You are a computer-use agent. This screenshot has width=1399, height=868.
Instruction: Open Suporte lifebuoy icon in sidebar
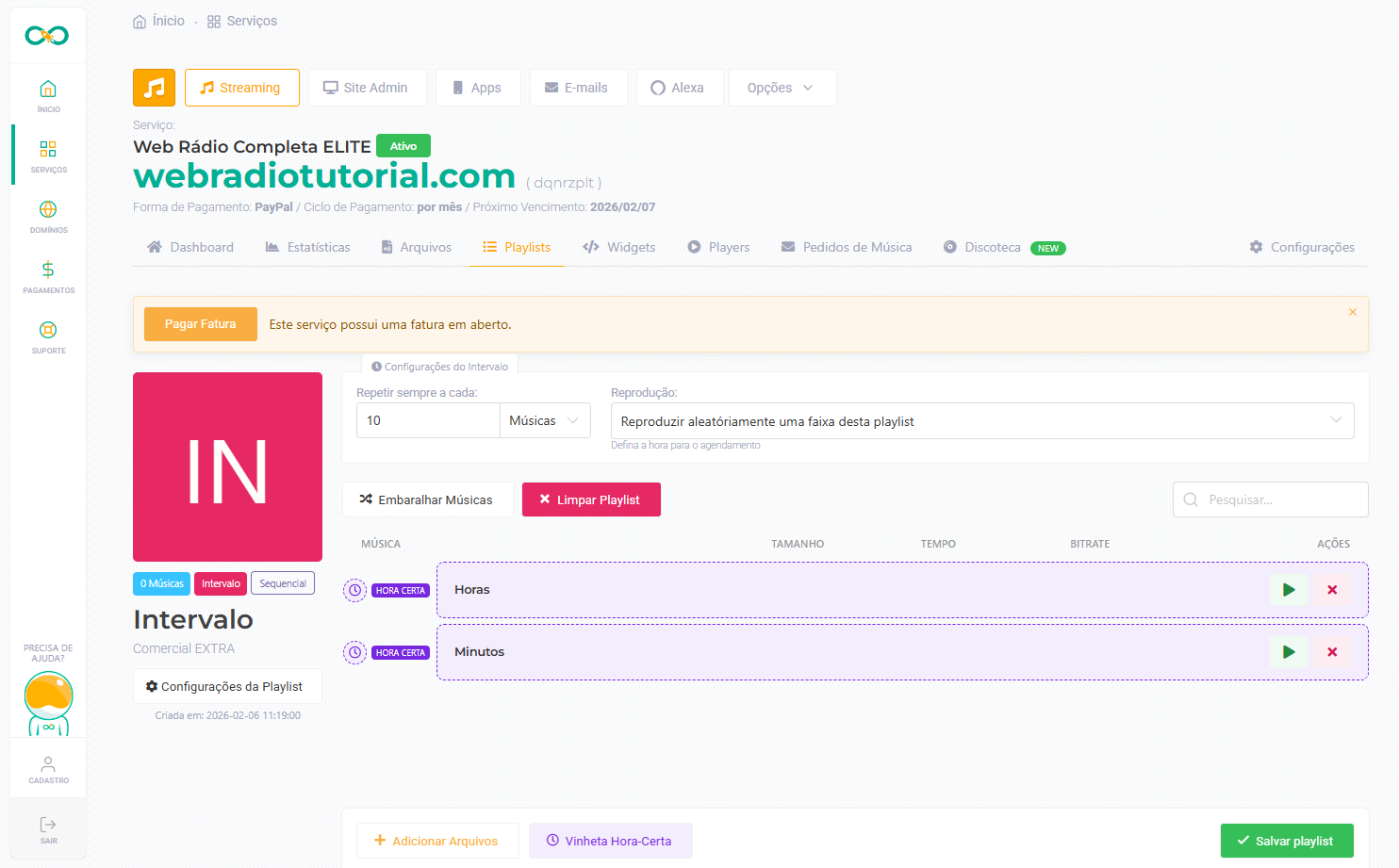[x=48, y=331]
